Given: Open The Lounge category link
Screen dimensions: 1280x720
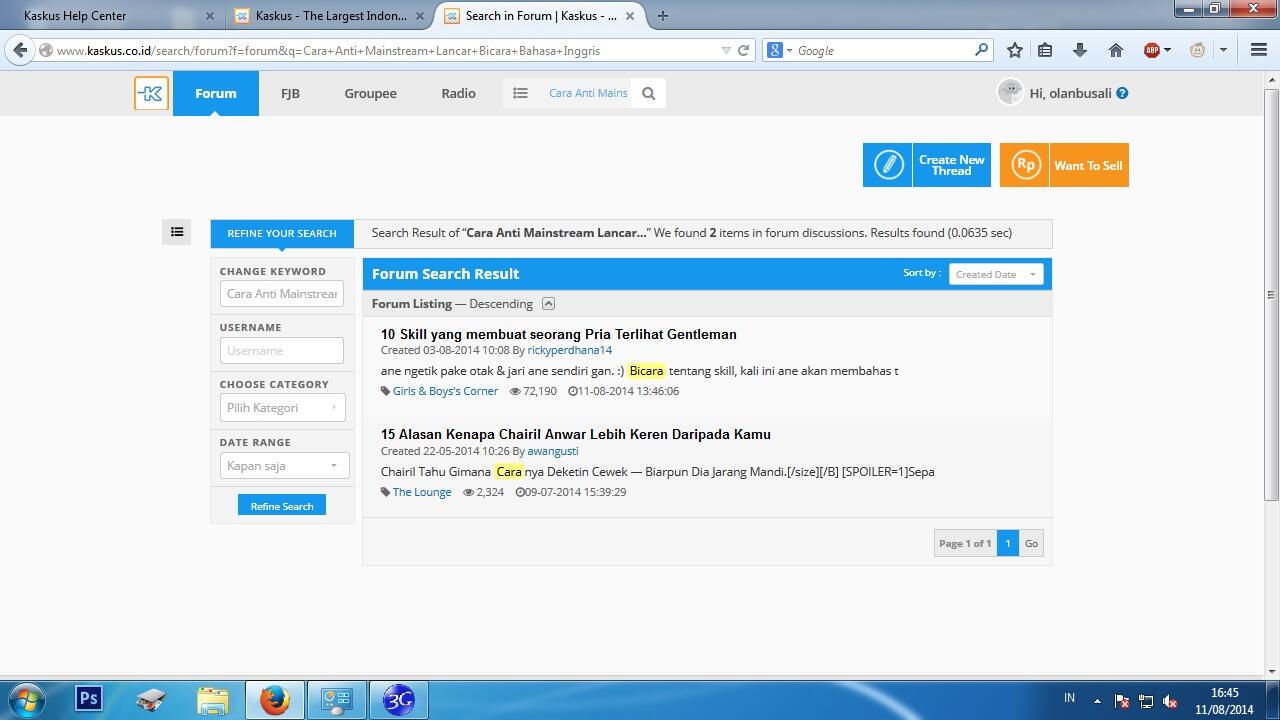Looking at the screenshot, I should (x=422, y=492).
